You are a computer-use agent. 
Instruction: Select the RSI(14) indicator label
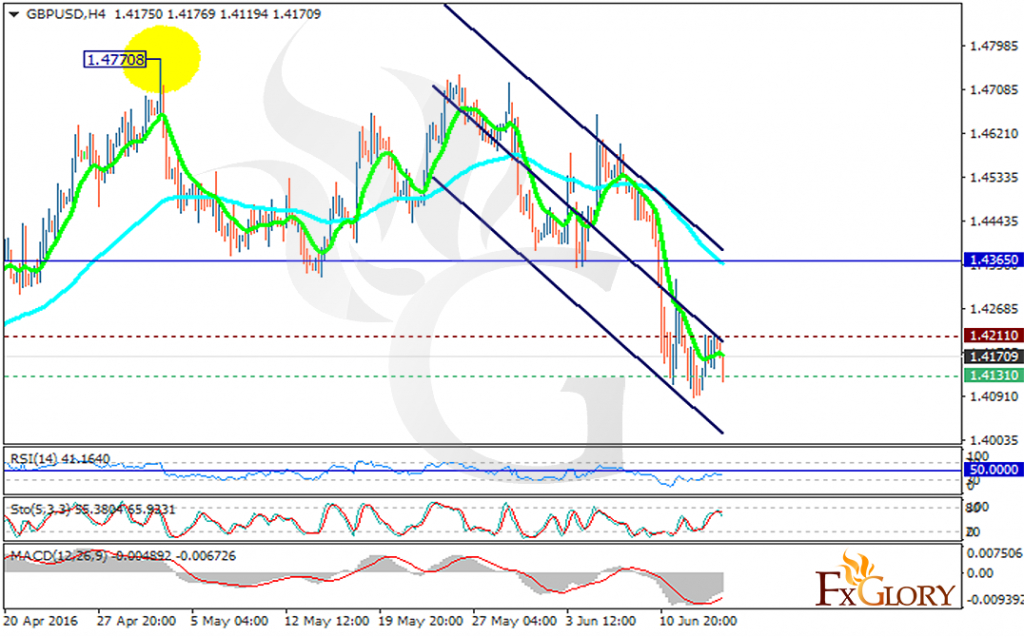click(60, 459)
